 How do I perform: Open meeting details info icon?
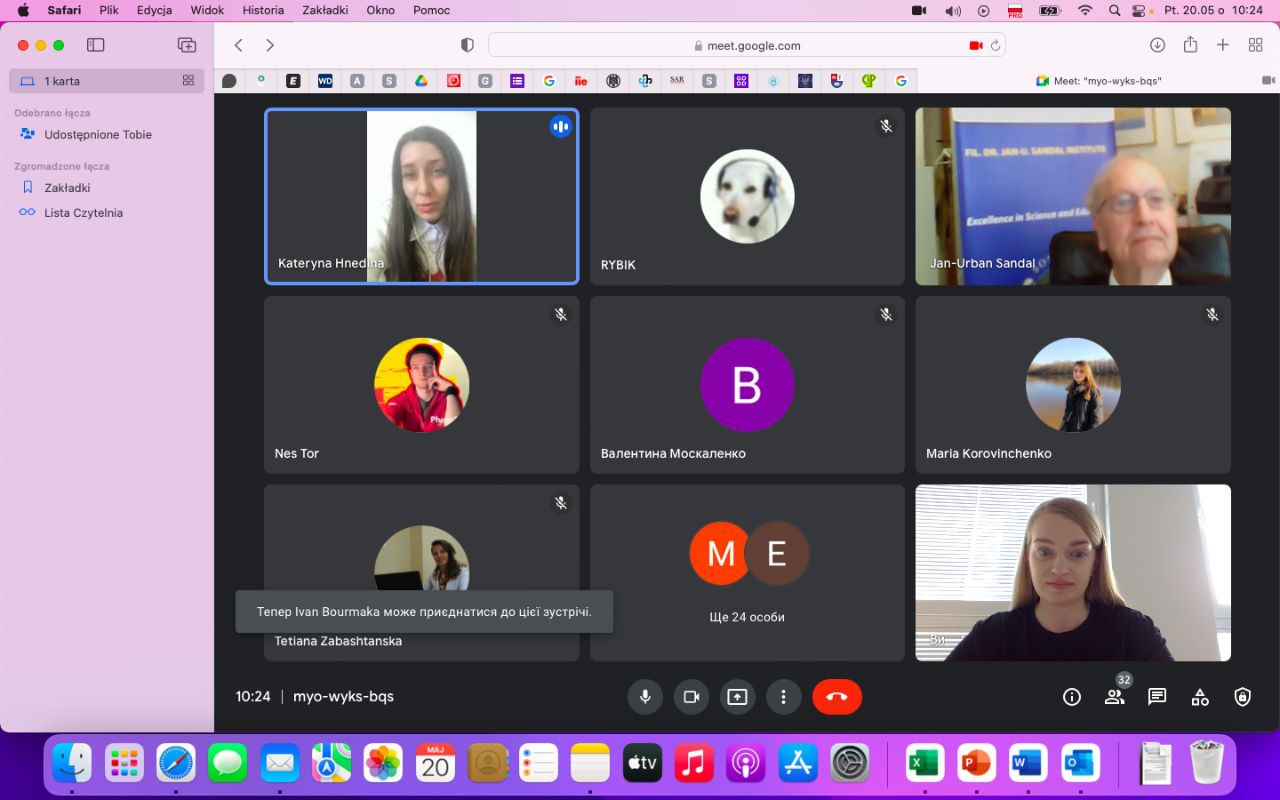pyautogui.click(x=1072, y=697)
